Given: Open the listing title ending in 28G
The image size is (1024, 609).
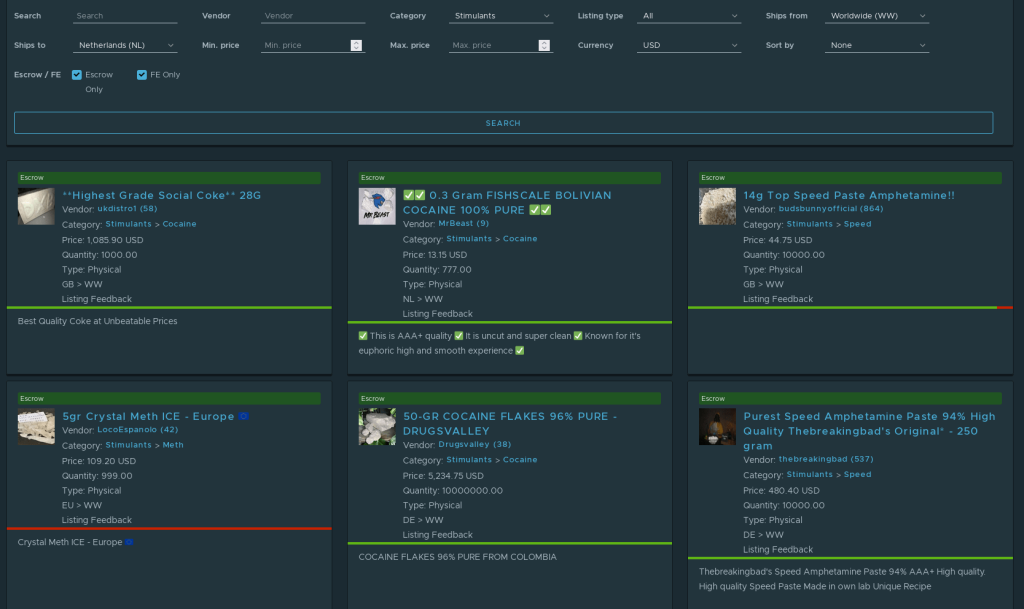Looking at the screenshot, I should (161, 195).
